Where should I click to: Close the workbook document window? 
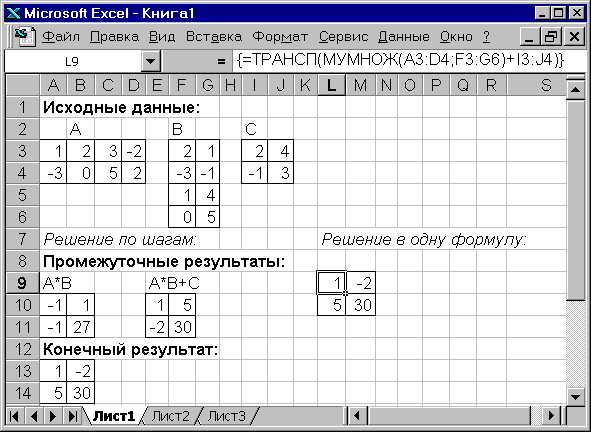pyautogui.click(x=574, y=37)
